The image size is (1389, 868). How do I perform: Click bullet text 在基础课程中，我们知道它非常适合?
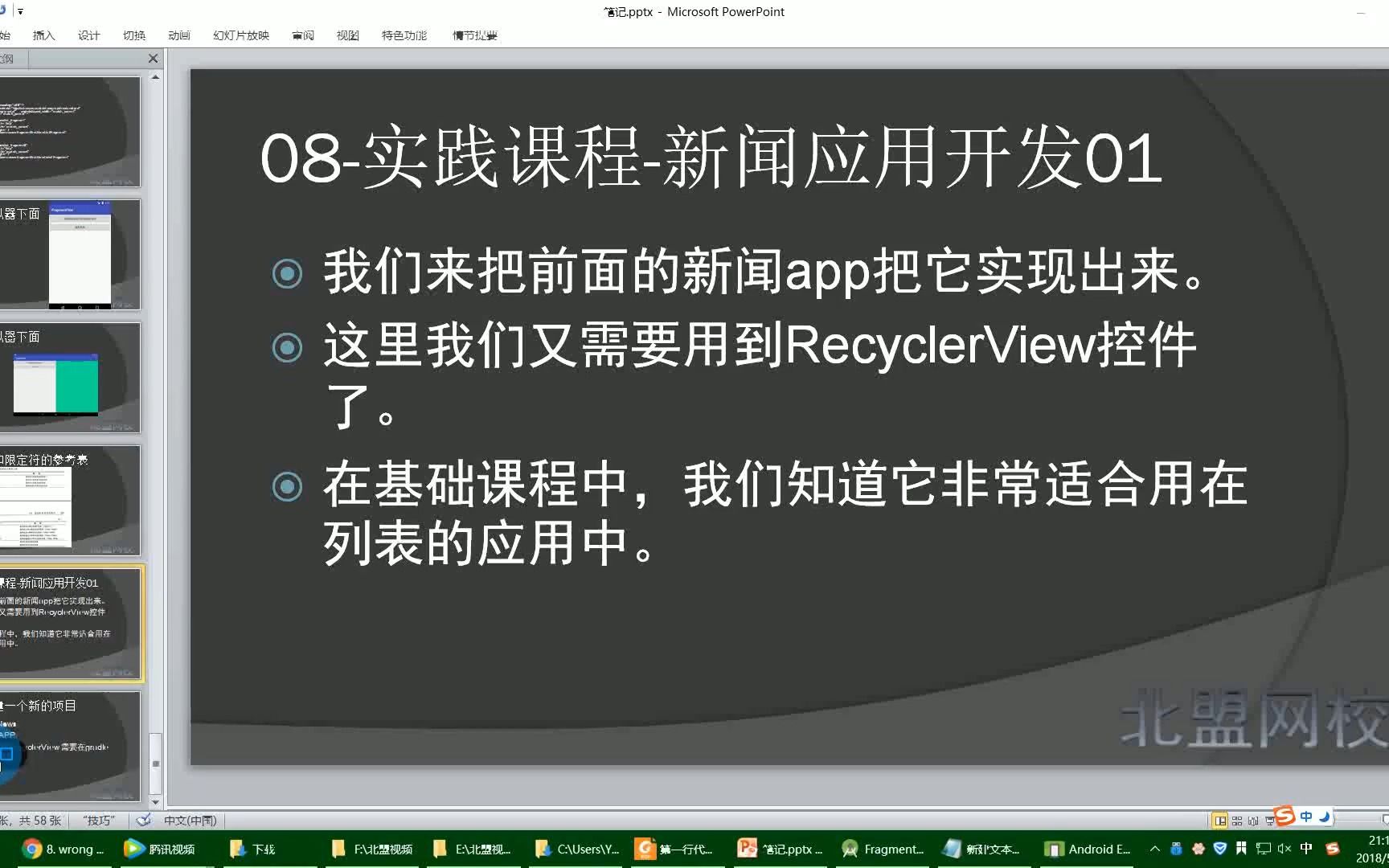[x=785, y=514]
